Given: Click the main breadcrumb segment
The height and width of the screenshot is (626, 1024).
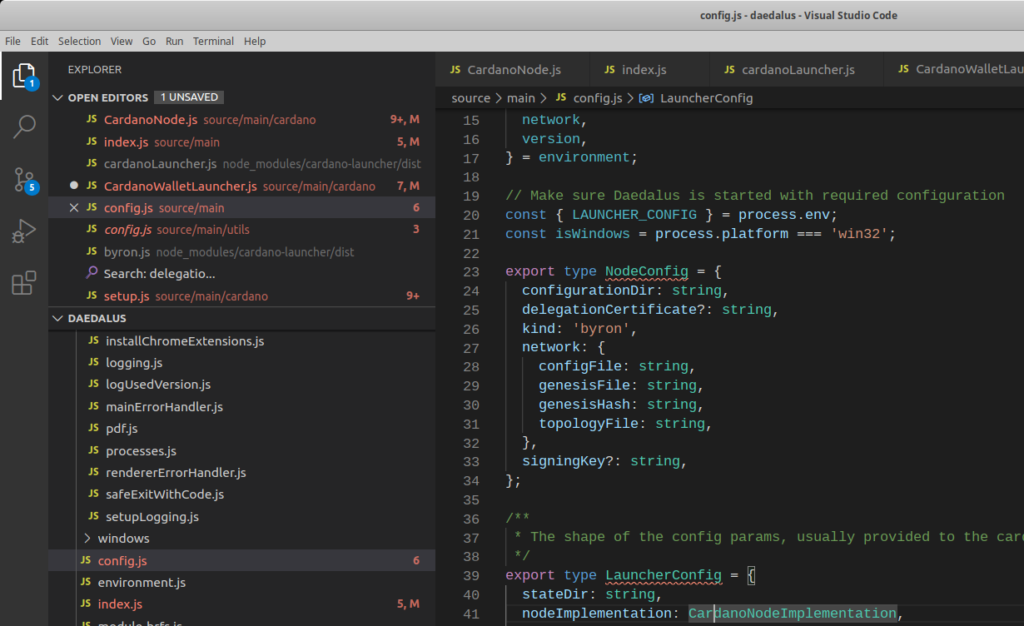Looking at the screenshot, I should pos(520,98).
